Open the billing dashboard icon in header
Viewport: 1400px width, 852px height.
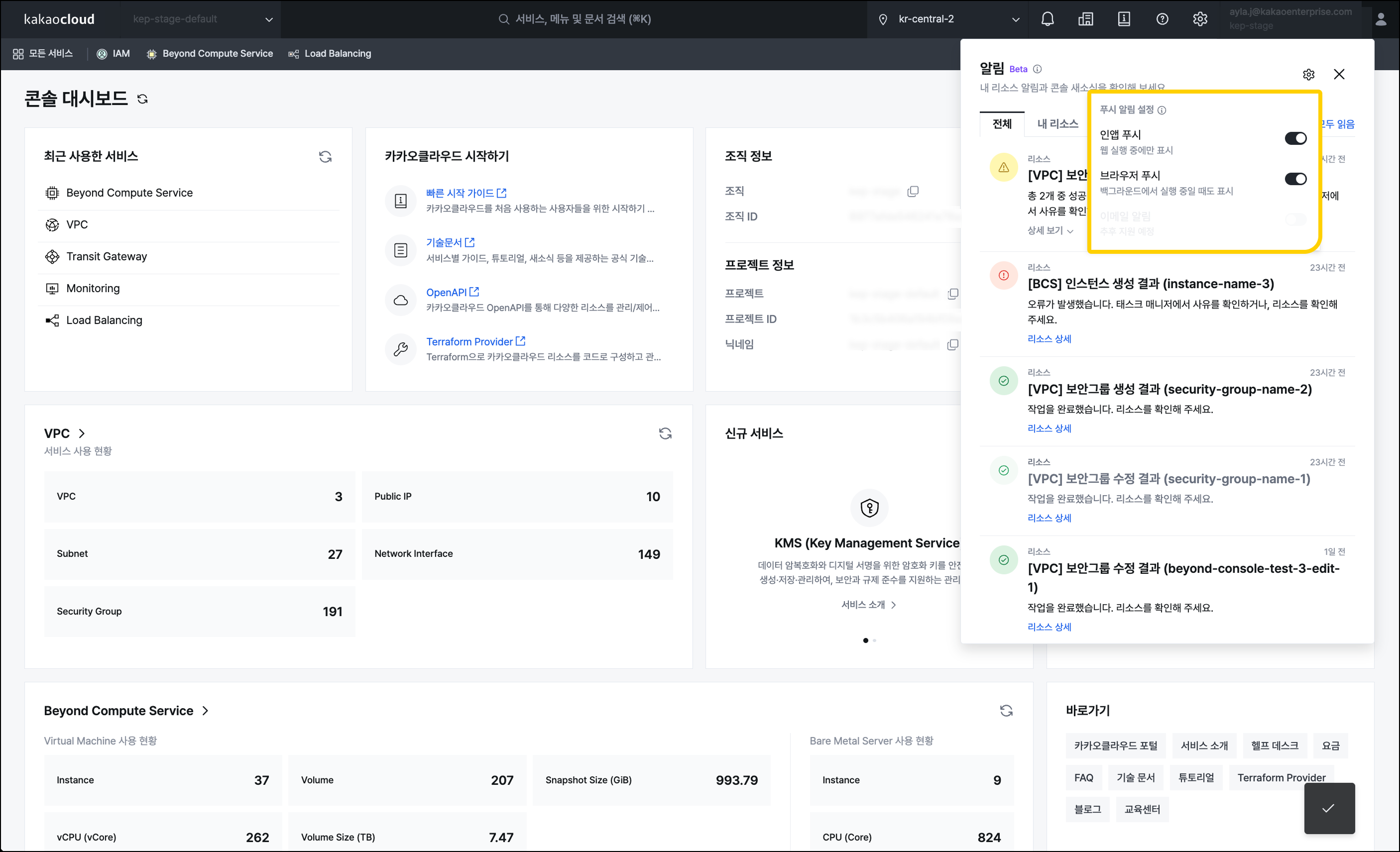pyautogui.click(x=1085, y=19)
